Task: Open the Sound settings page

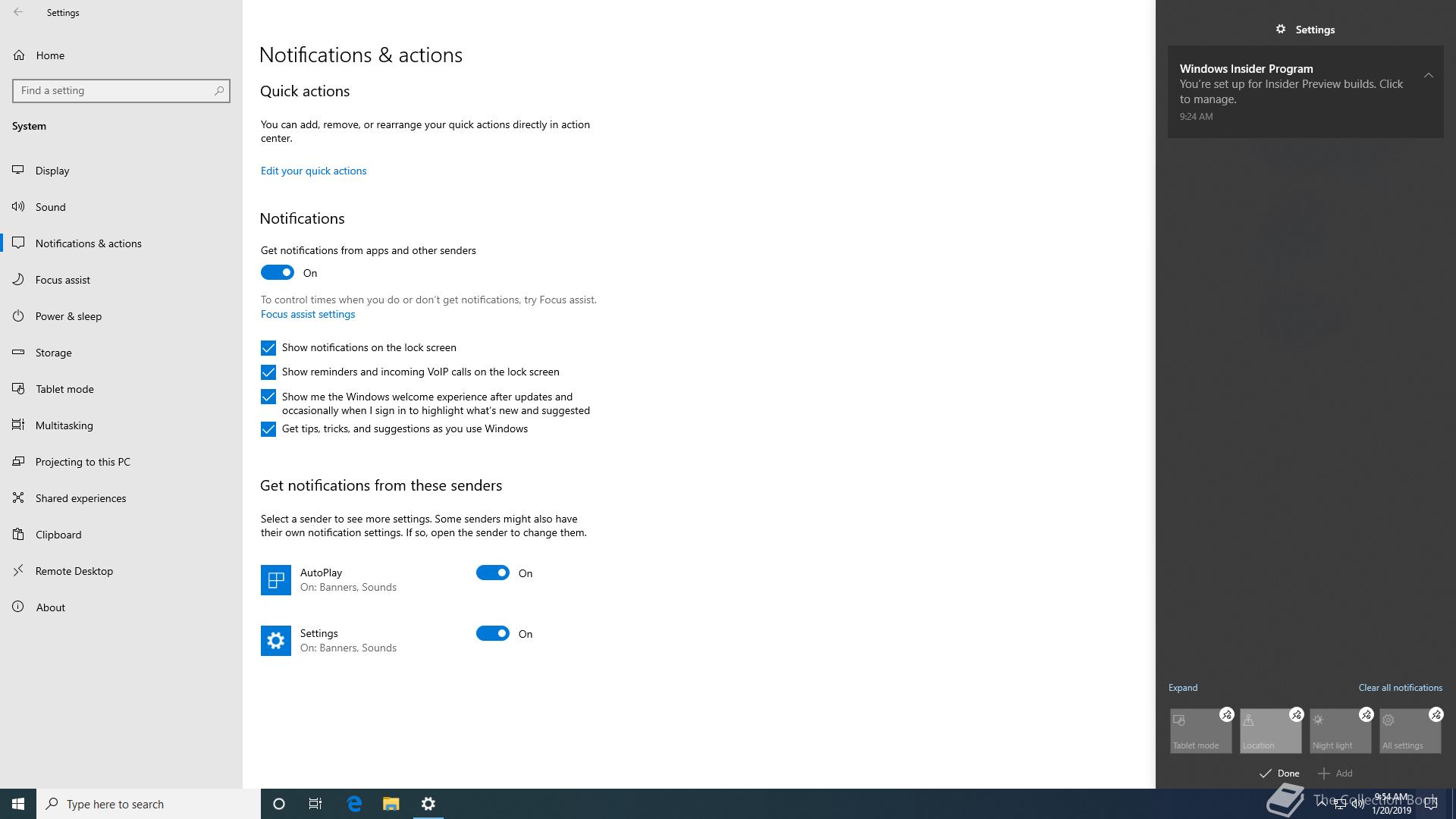Action: [x=121, y=207]
